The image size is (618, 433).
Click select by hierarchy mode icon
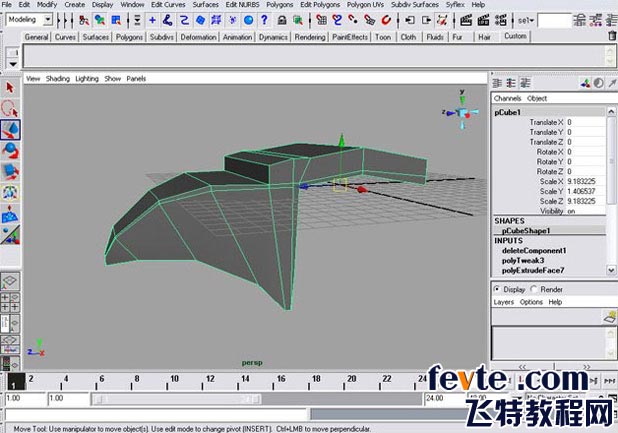tap(84, 20)
